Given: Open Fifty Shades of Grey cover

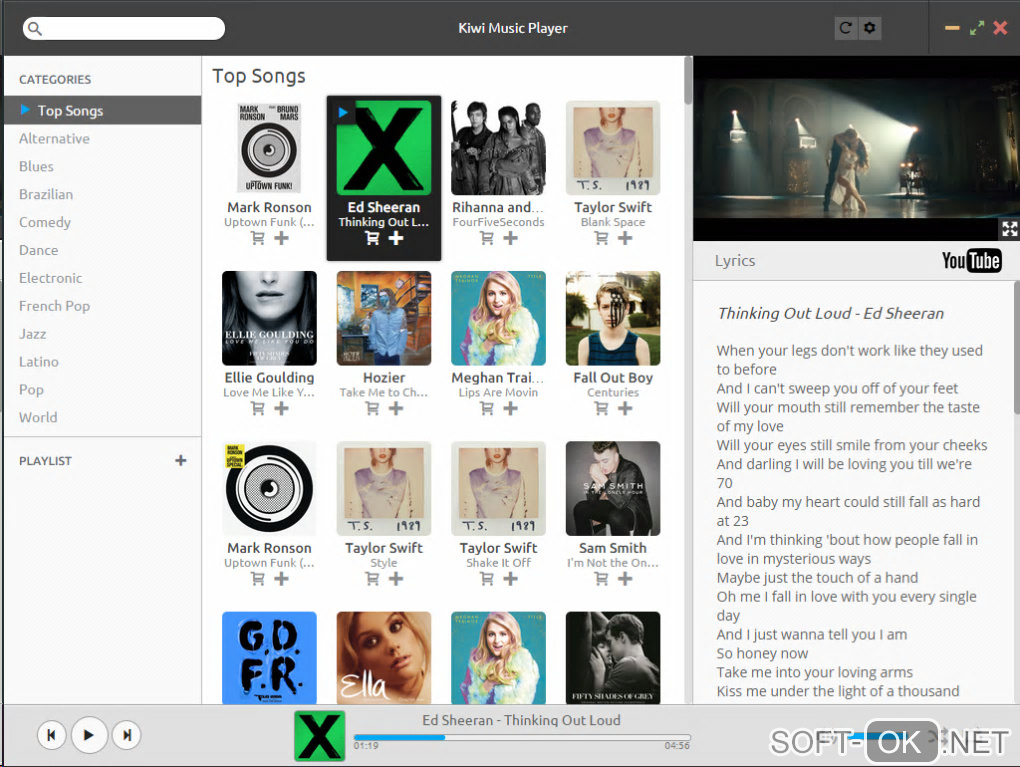Looking at the screenshot, I should pos(613,657).
